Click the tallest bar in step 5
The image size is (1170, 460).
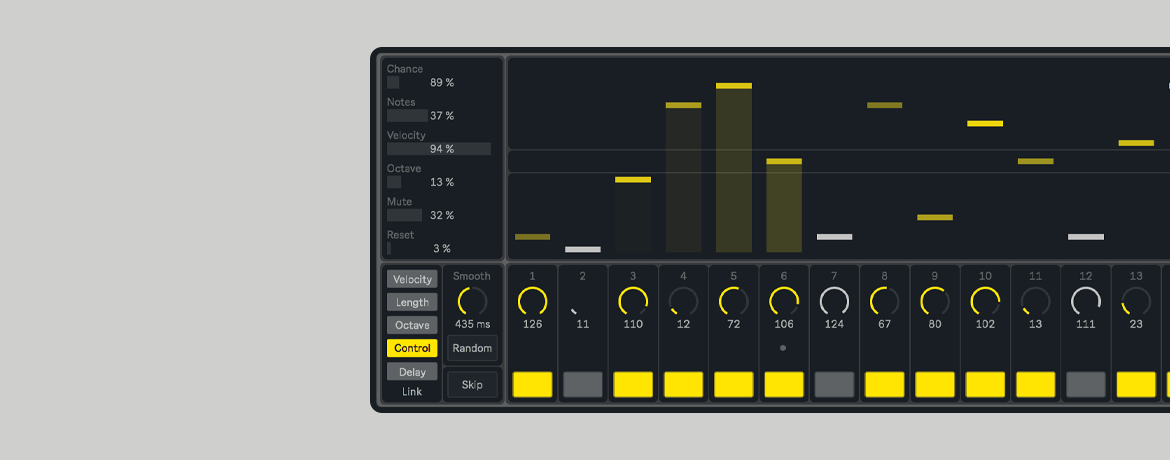(733, 170)
